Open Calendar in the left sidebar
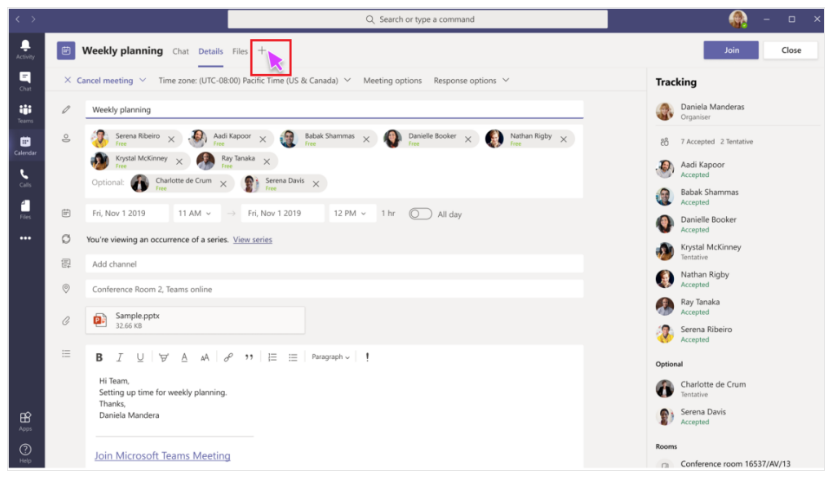825x481 pixels. coord(25,145)
